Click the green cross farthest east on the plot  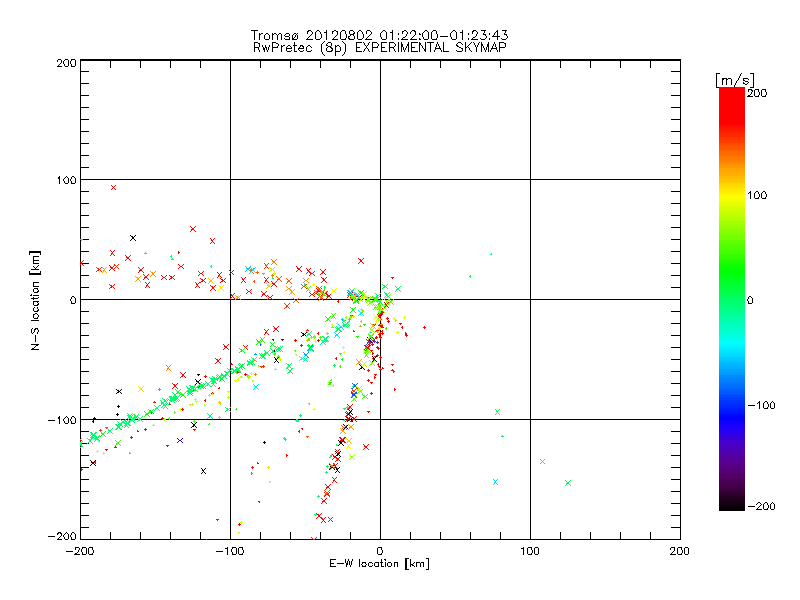[x=568, y=483]
